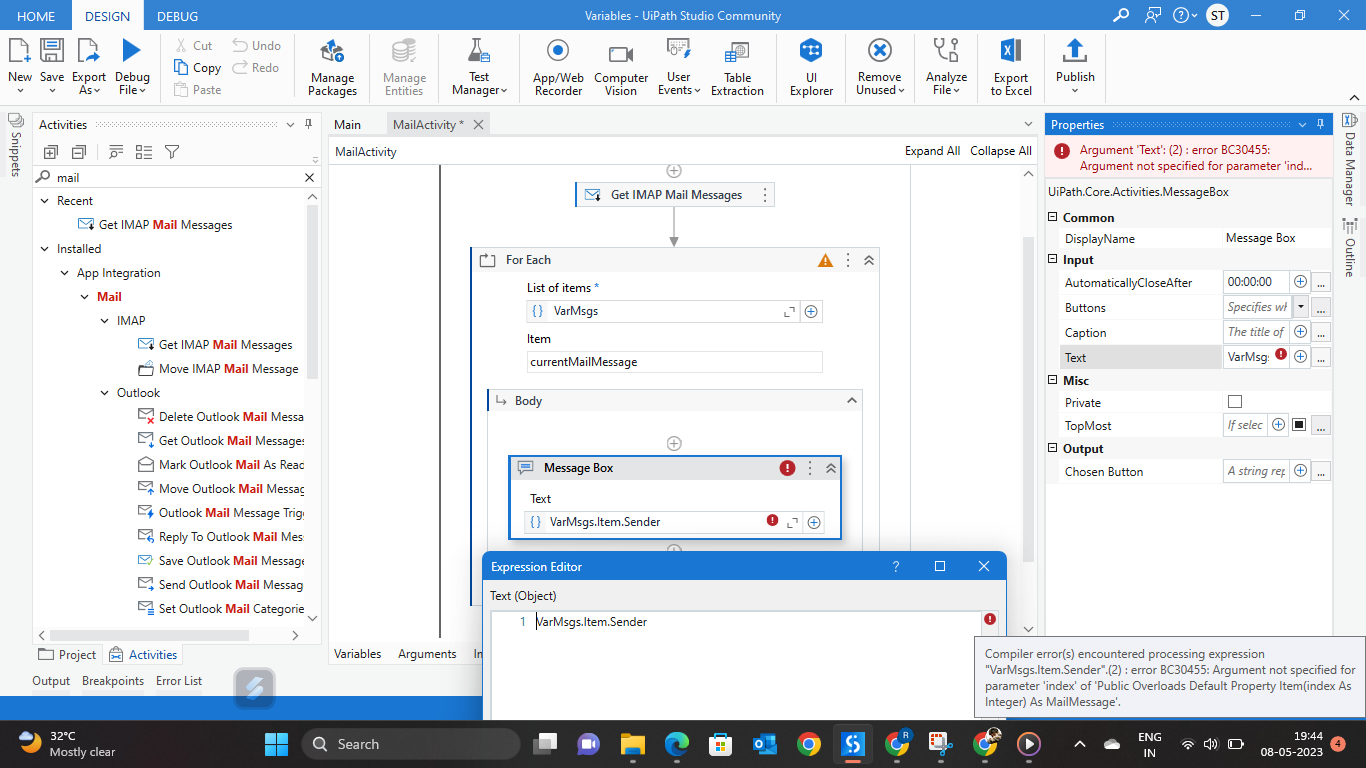This screenshot has width=1366, height=768.
Task: Collapse the For Each activity
Action: click(868, 260)
